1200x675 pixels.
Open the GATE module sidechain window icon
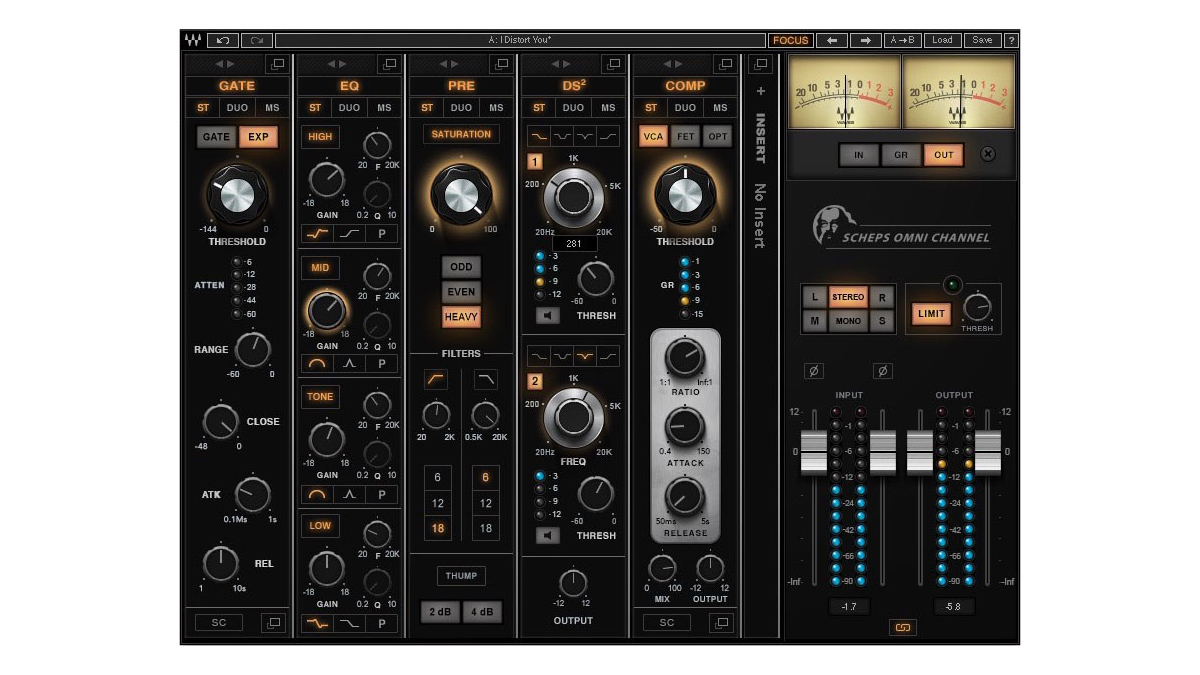(x=273, y=622)
